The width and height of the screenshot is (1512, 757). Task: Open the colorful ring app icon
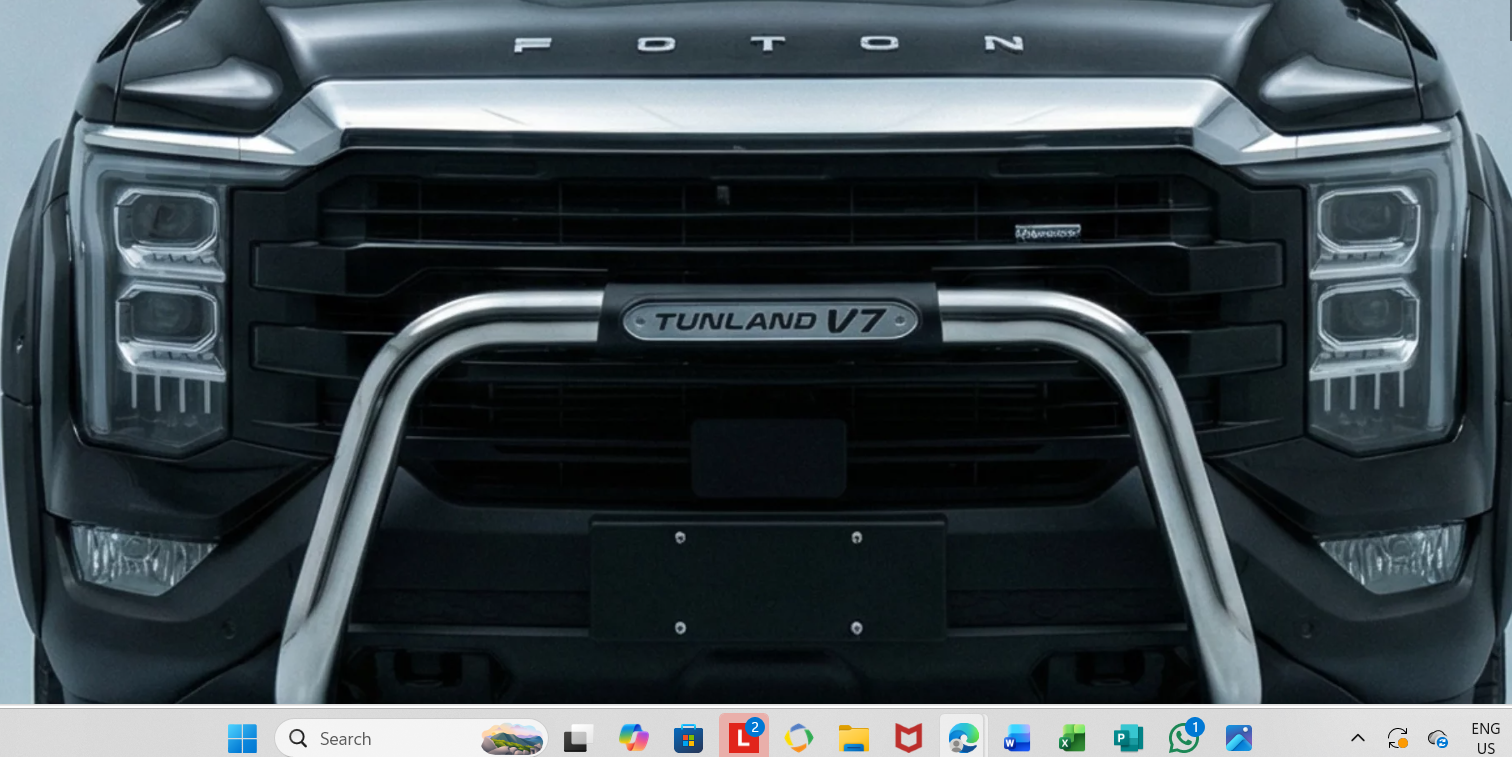point(798,739)
